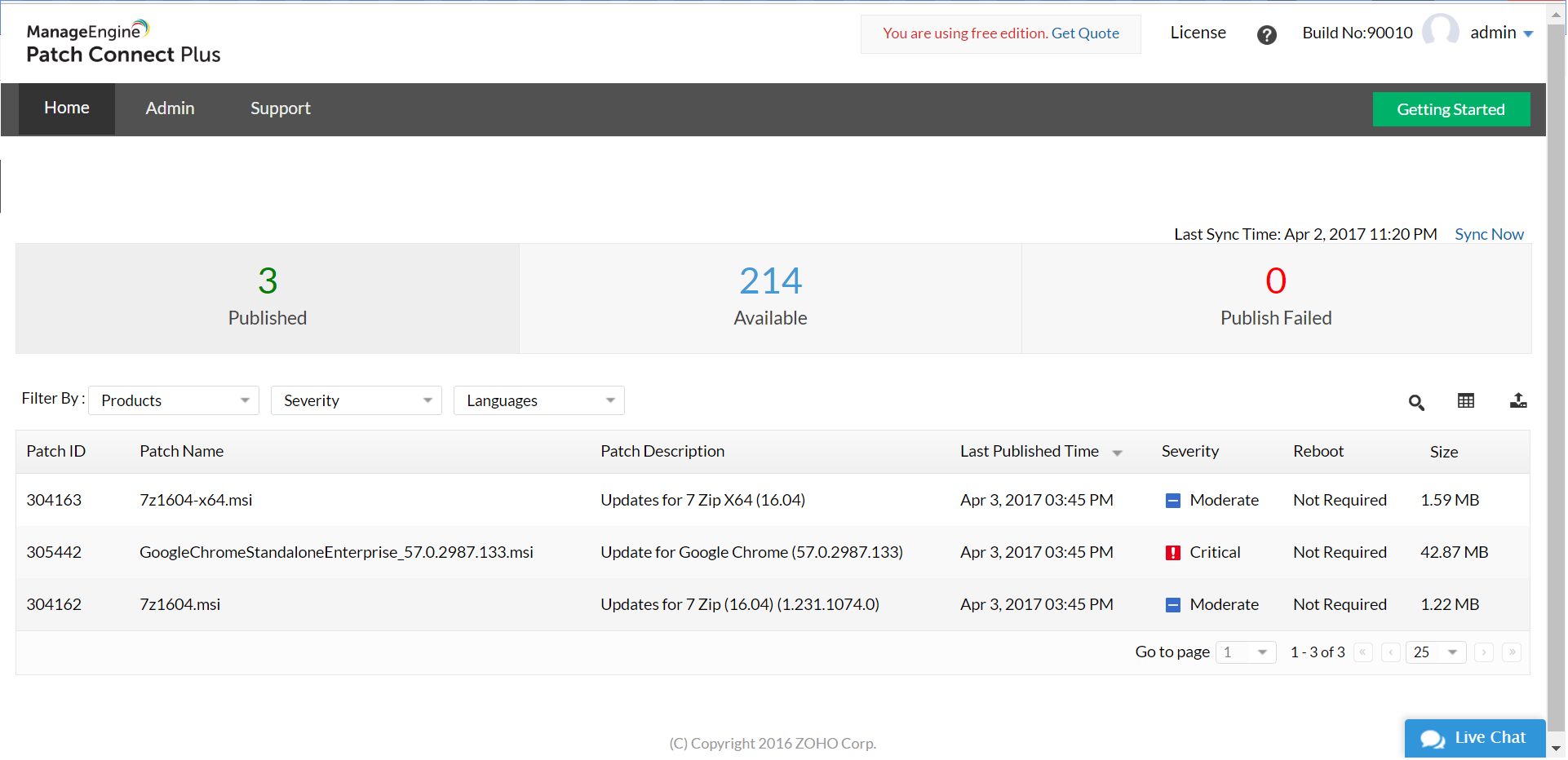This screenshot has width=1568, height=760.
Task: Click patch ID 304163
Action: (55, 502)
